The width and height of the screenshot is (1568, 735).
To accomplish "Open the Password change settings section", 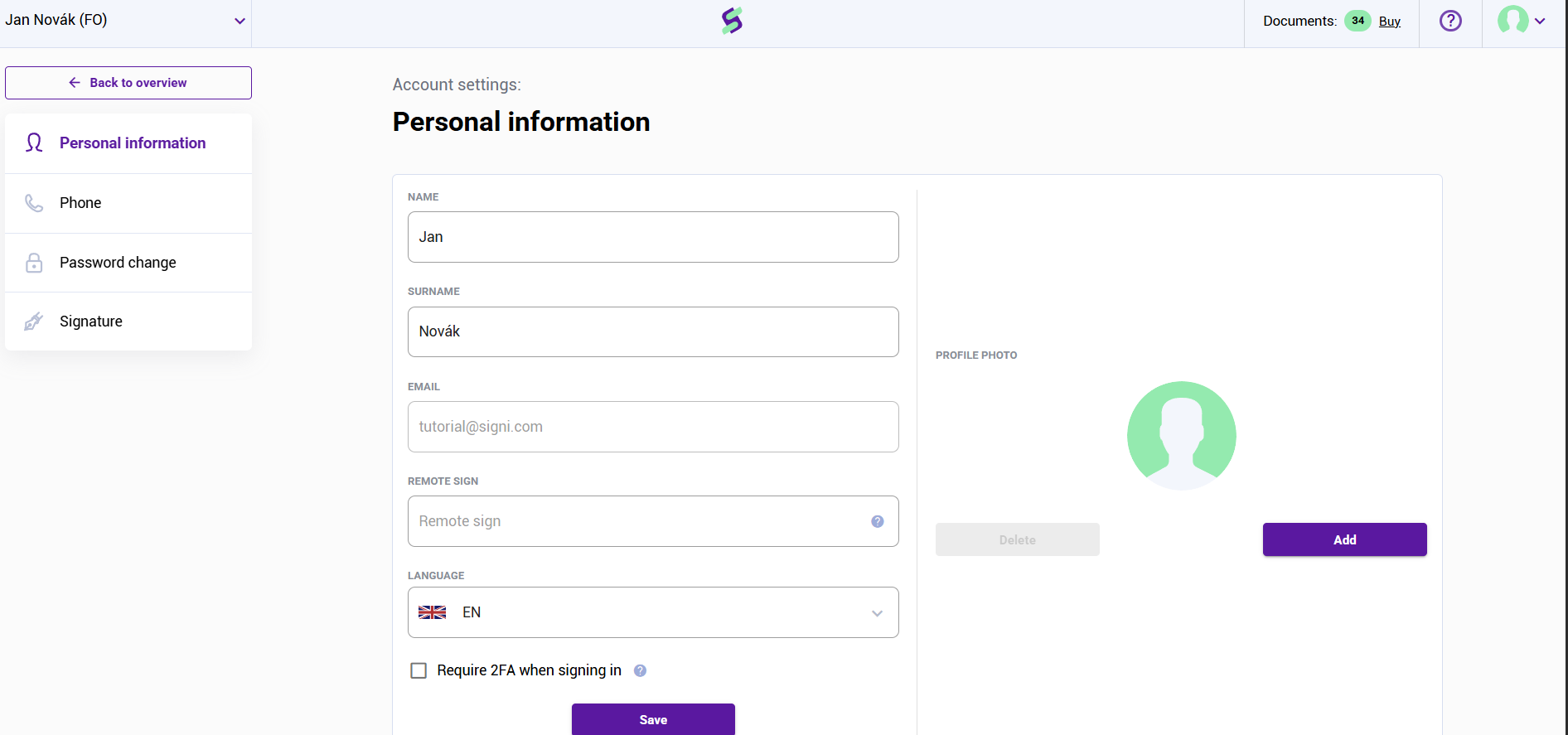I will pos(128,263).
